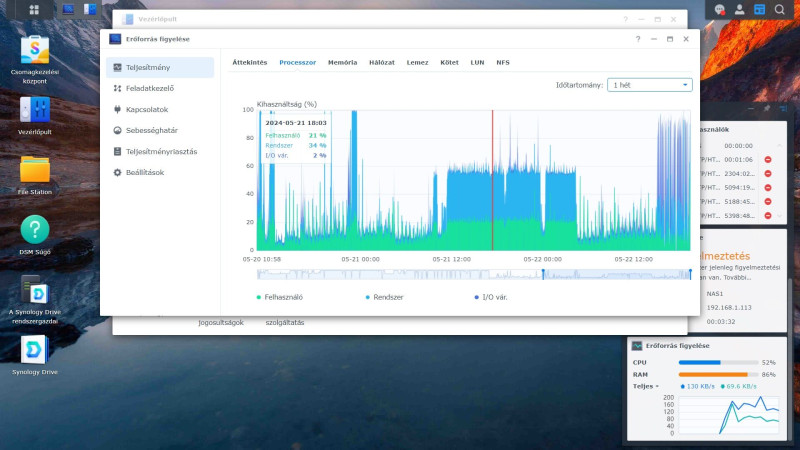
Task: Open the Vezérlőpult desktop icon
Action: [x=35, y=115]
